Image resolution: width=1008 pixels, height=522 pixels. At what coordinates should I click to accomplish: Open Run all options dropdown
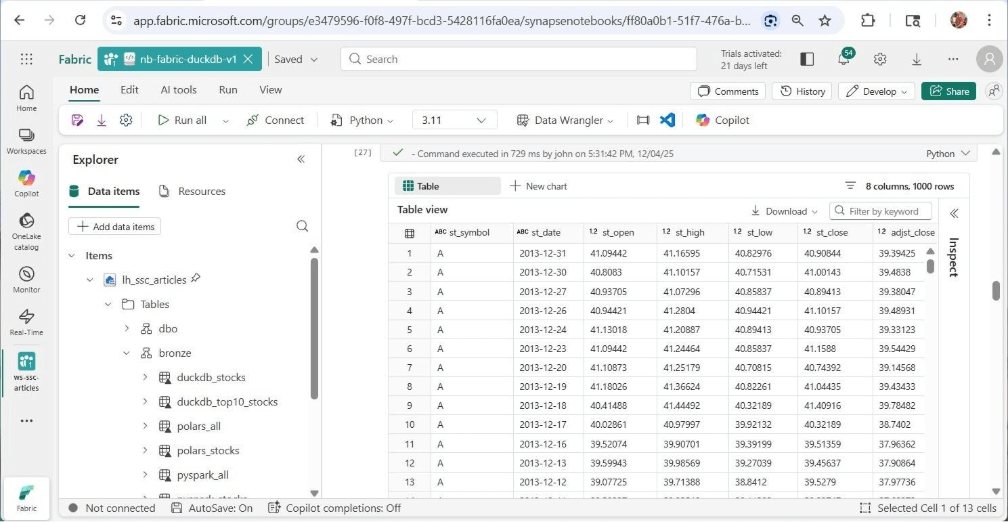pyautogui.click(x=225, y=121)
